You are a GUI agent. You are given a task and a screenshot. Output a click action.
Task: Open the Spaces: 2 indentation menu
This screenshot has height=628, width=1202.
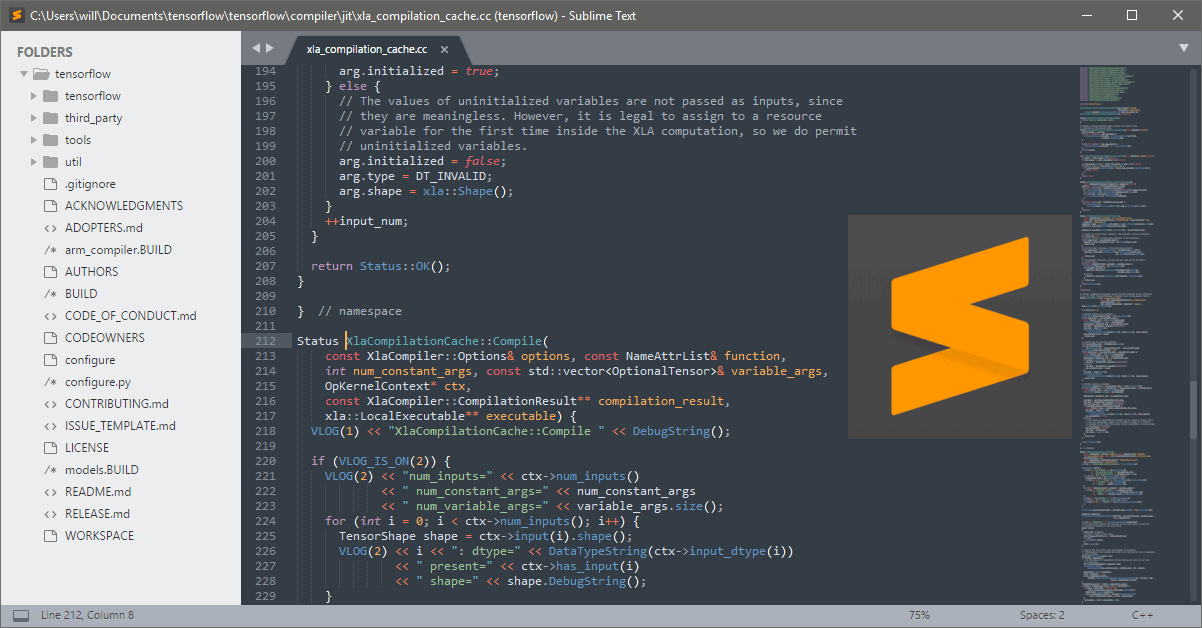pos(1043,615)
